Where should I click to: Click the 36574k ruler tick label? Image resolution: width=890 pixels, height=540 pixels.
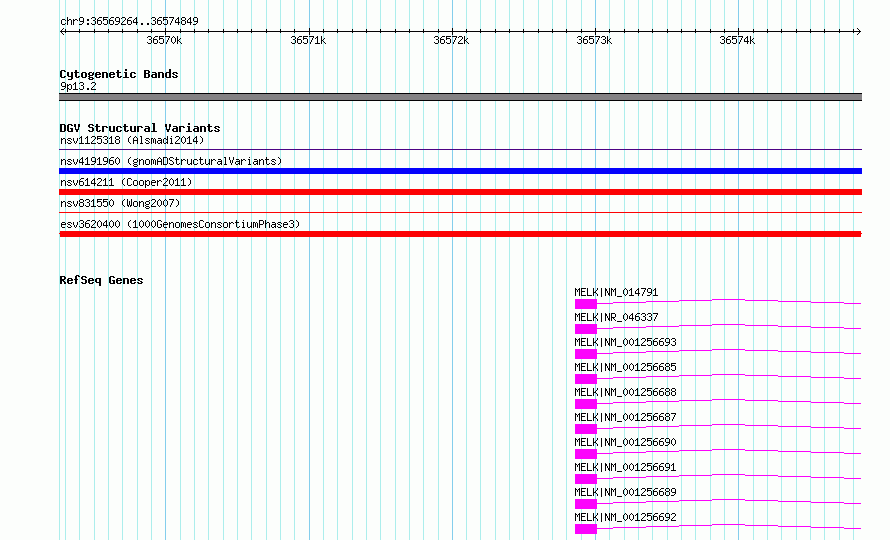click(737, 40)
